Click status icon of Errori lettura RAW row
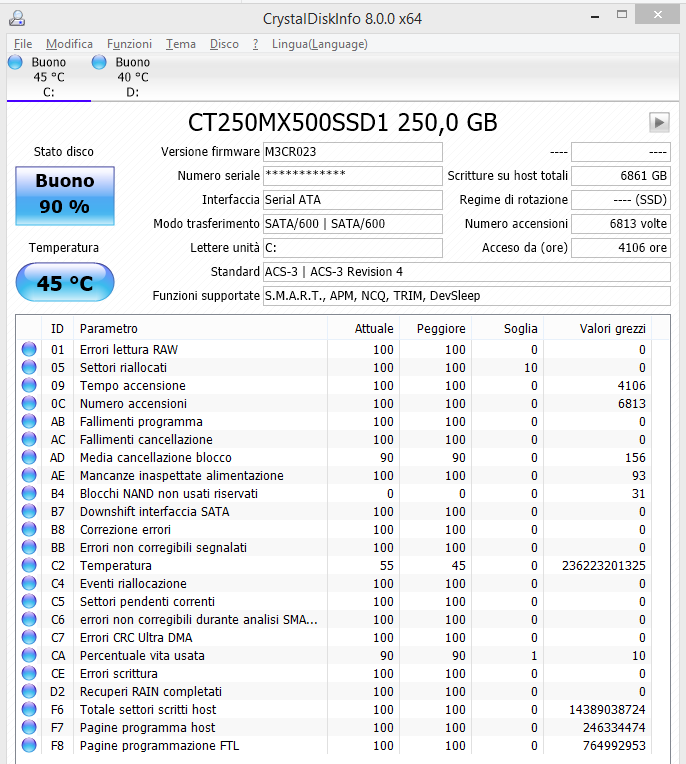 (29, 349)
